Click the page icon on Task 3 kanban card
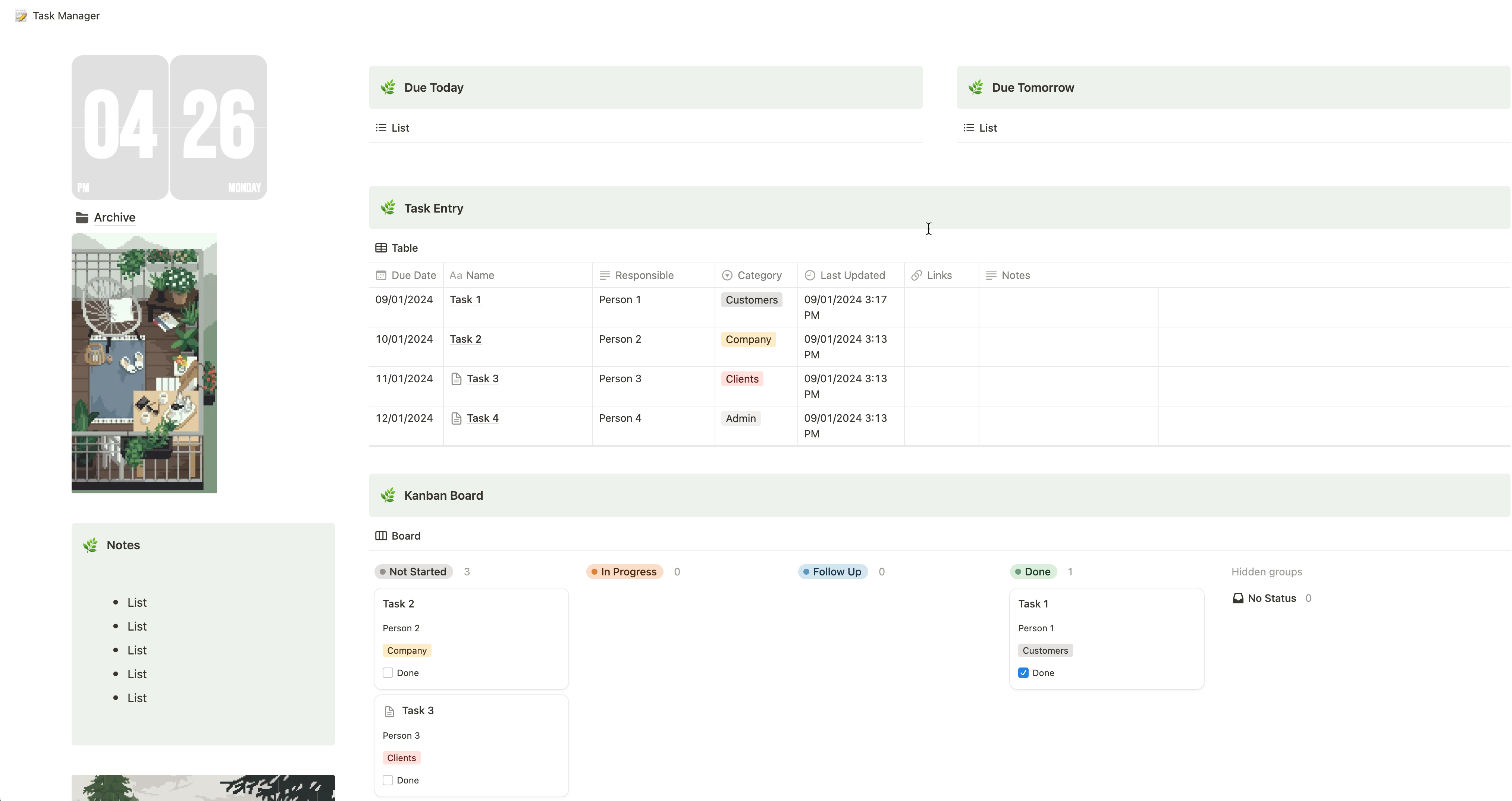The width and height of the screenshot is (1512, 801). [x=389, y=711]
